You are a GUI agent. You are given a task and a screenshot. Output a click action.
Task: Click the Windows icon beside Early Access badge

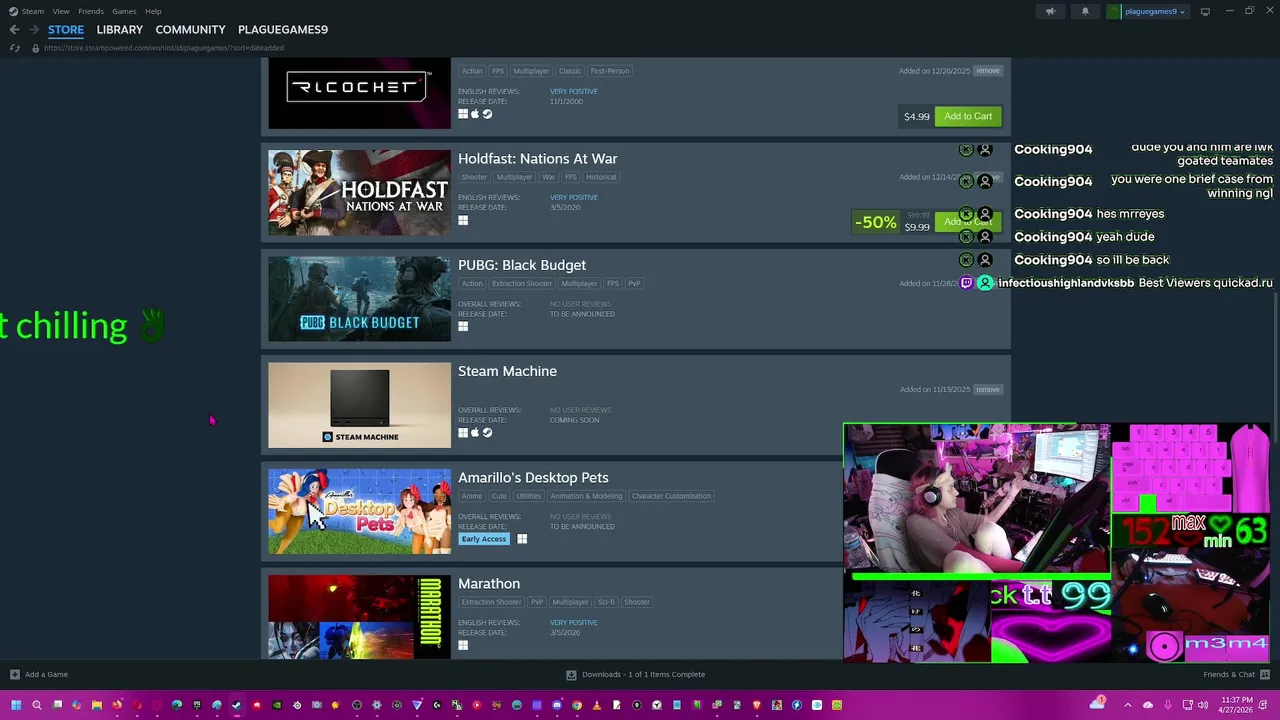click(522, 539)
